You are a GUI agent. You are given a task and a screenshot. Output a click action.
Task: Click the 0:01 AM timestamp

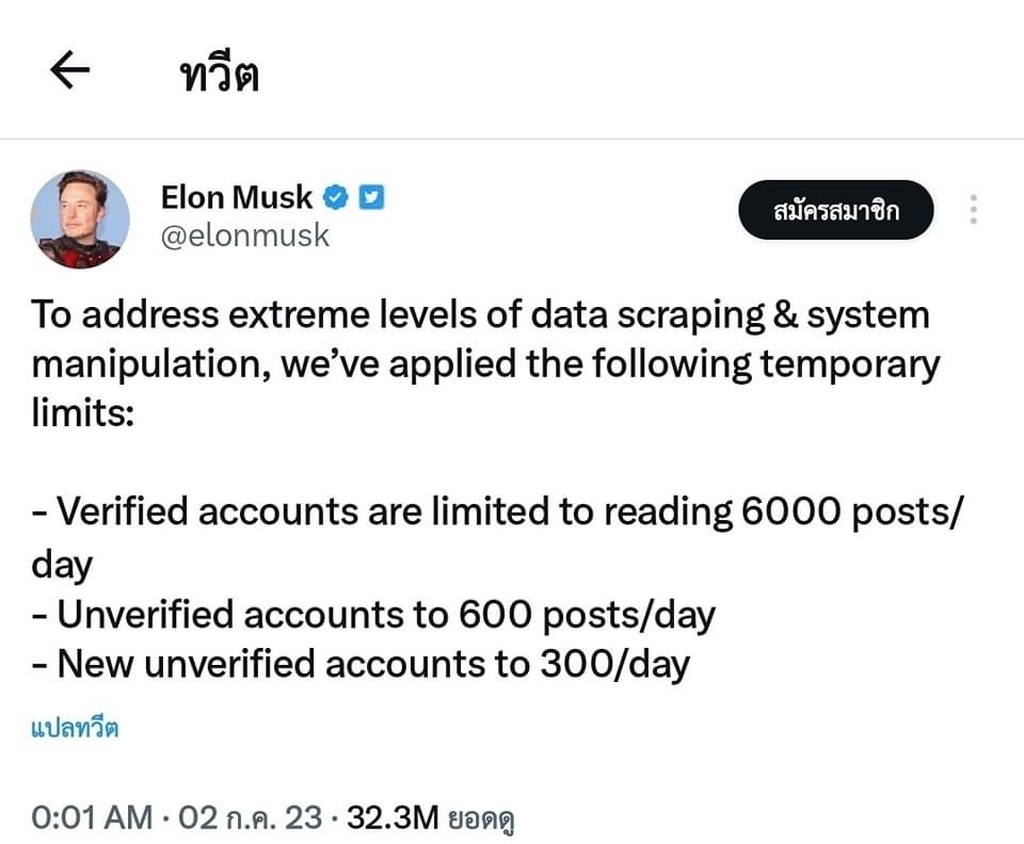point(92,817)
